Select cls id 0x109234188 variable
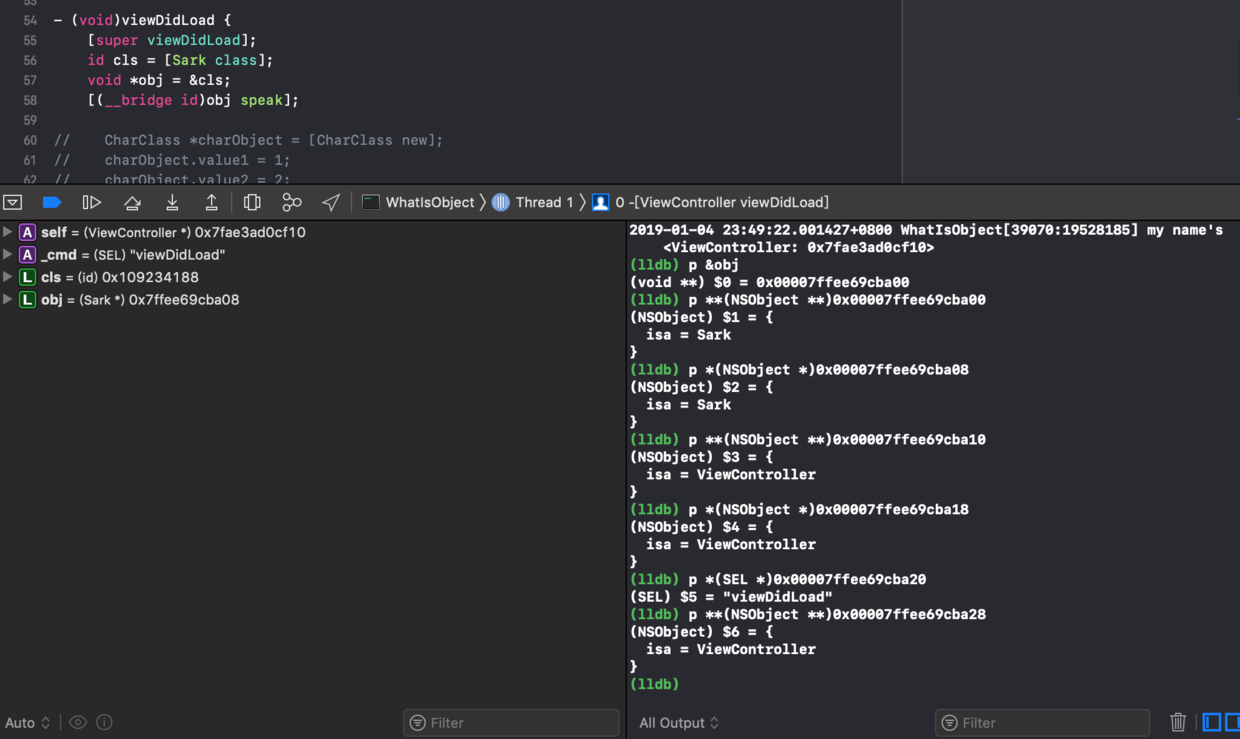1240x739 pixels. 120,277
